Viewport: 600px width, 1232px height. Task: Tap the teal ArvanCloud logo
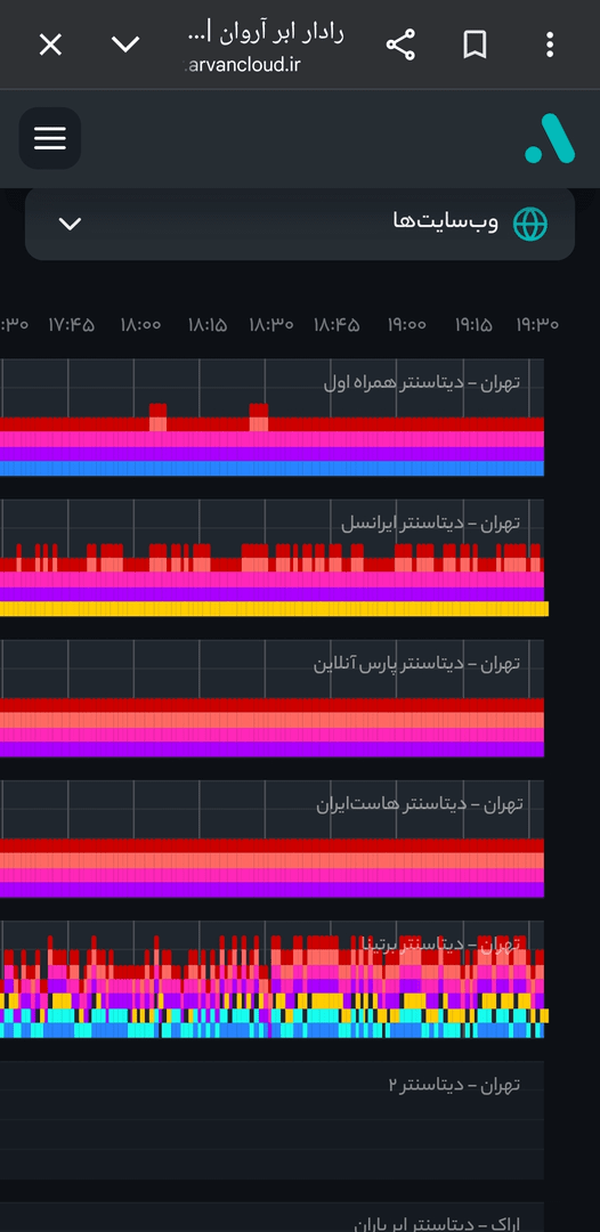549,138
